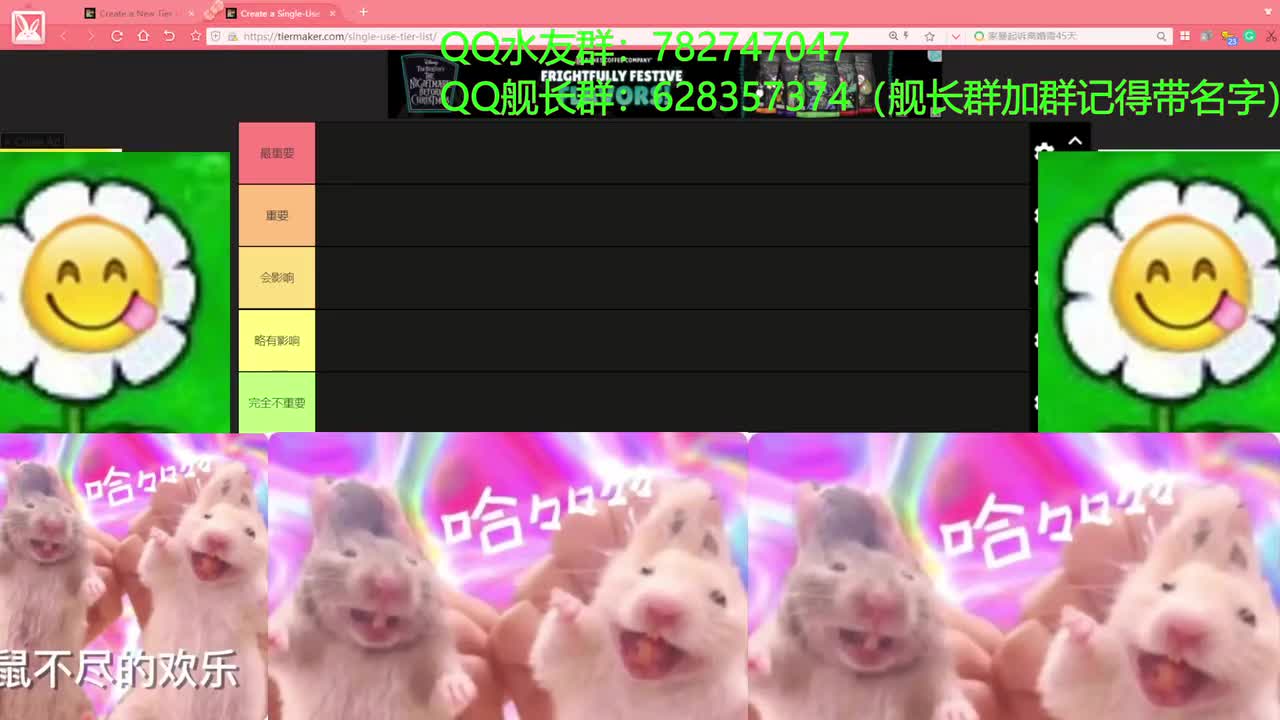Select the 重要 orange tier label
This screenshot has height=720, width=1280.
click(x=277, y=215)
